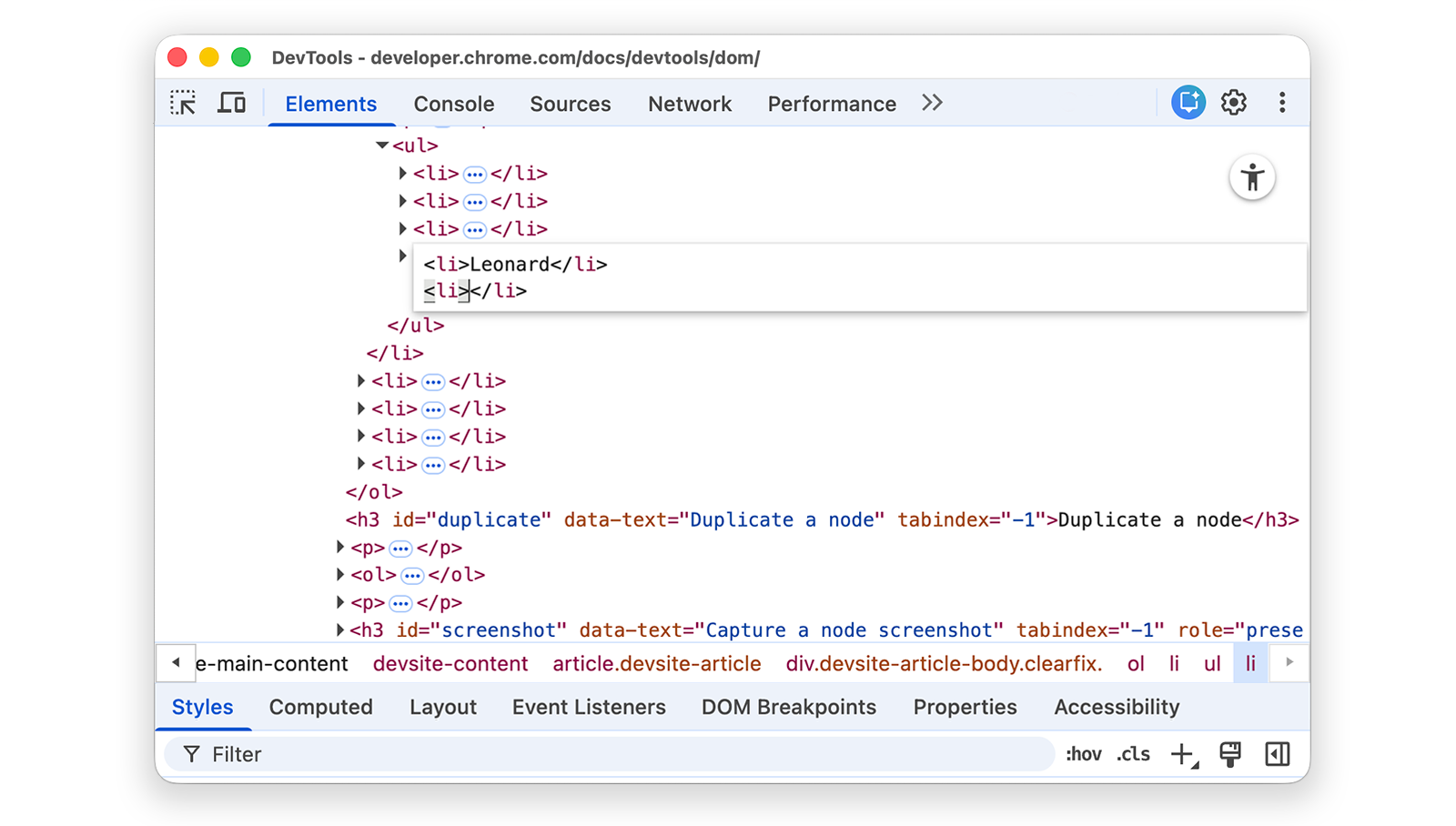Screen dimensions: 1456x826
Task: Click the paintbrush rendering icon near the filter bar
Action: pos(1230,753)
